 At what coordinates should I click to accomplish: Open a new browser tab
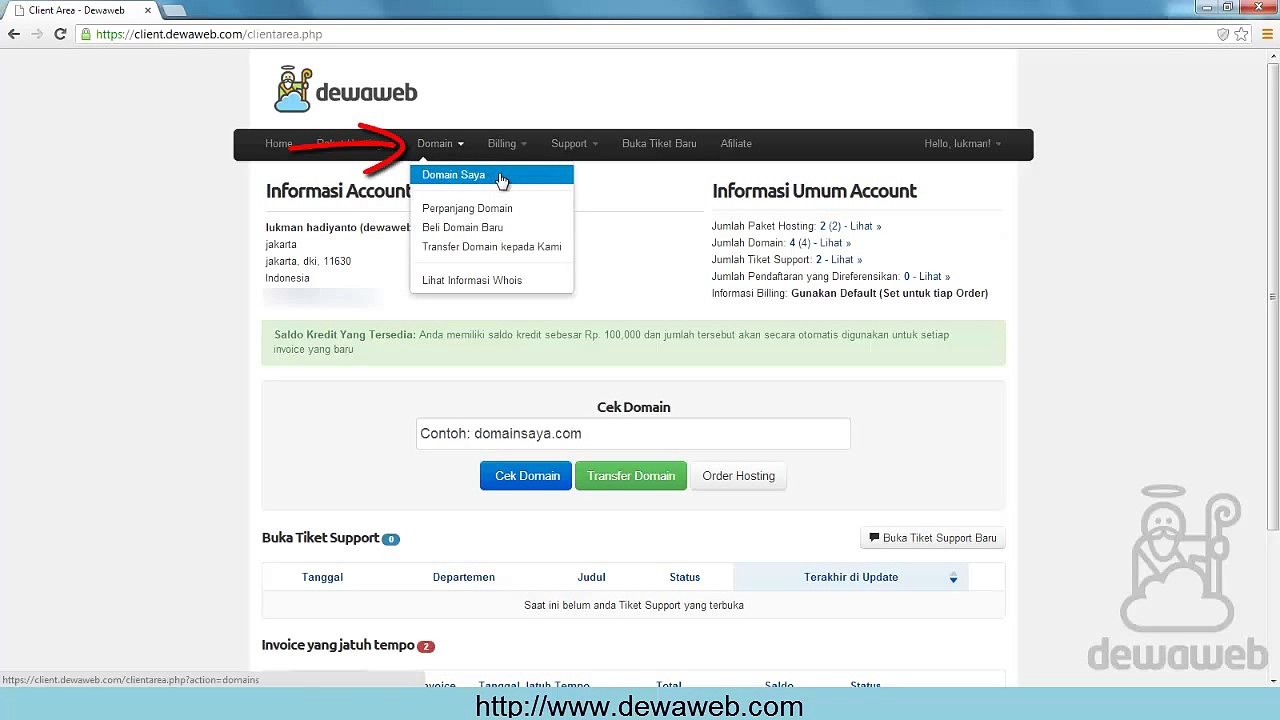(x=172, y=10)
